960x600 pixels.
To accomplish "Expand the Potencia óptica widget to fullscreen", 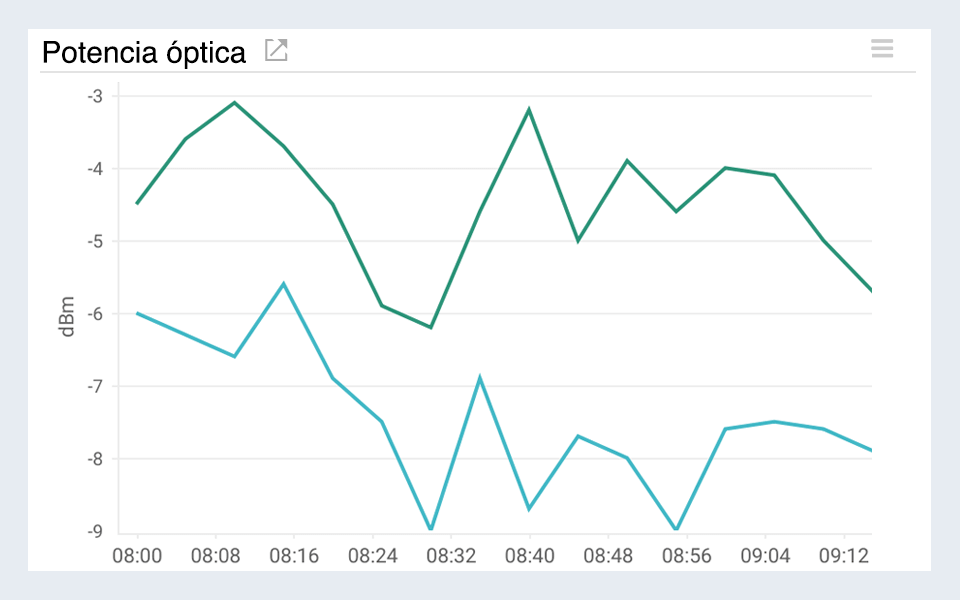I will pos(276,49).
